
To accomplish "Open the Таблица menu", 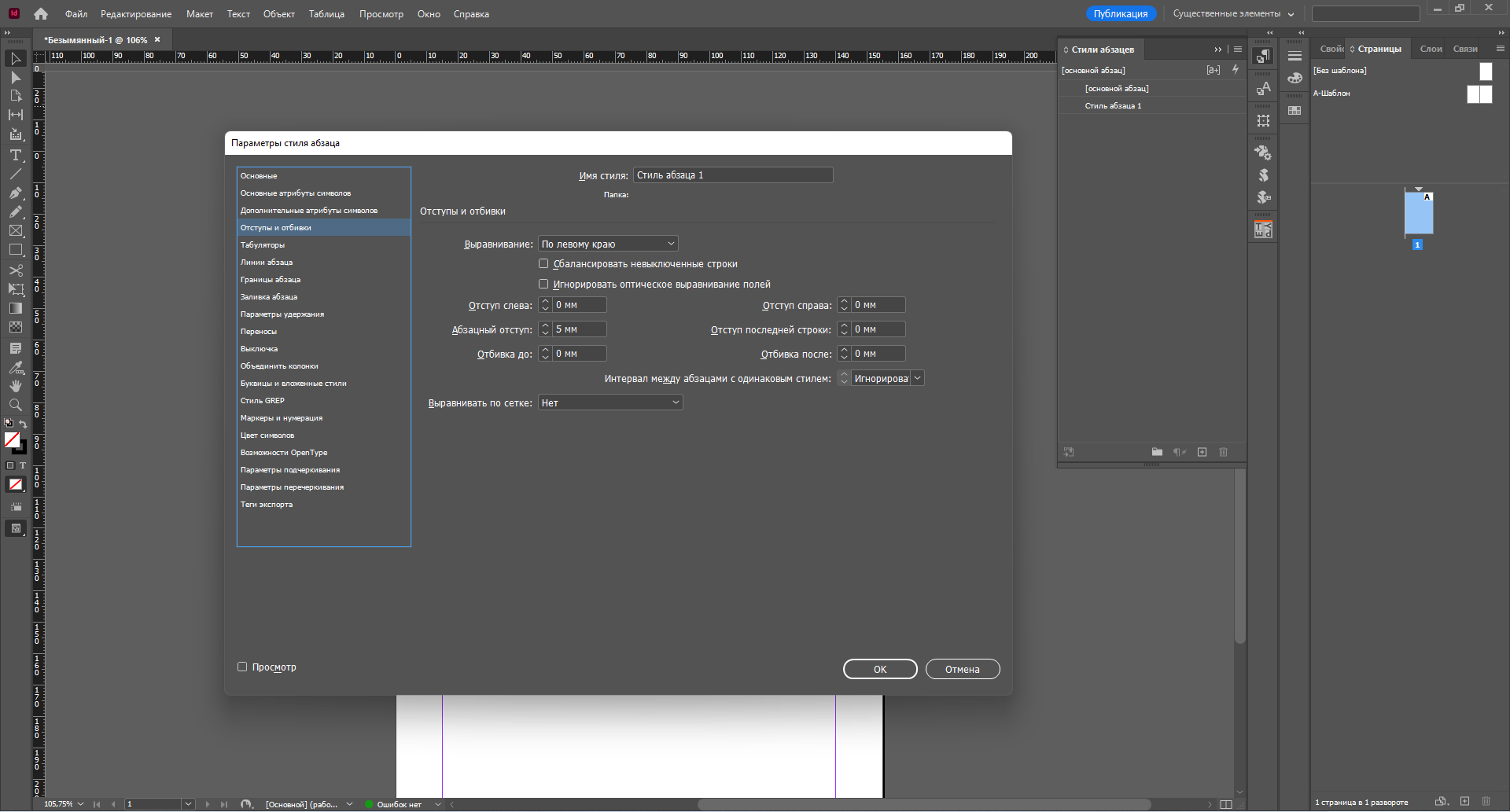I will tap(326, 14).
